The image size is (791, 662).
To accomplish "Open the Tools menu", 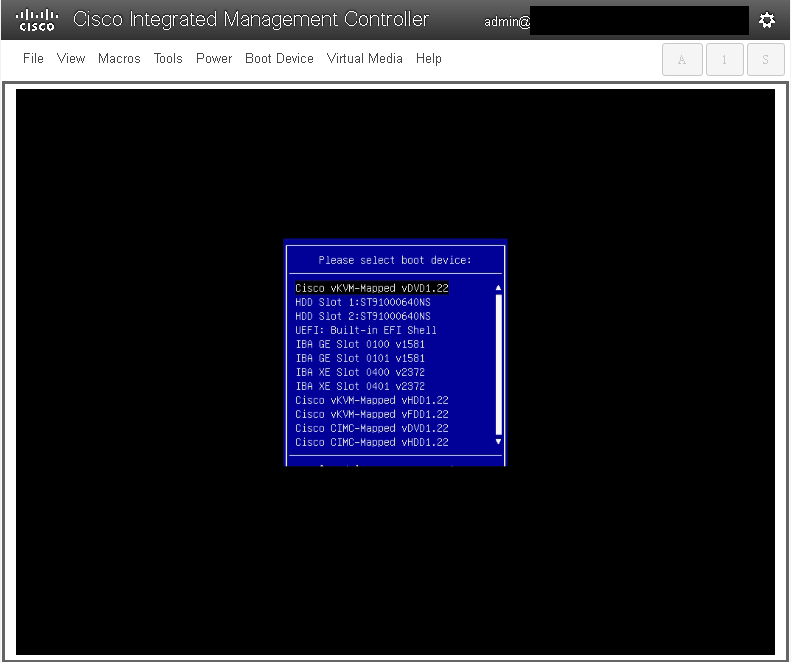I will (168, 59).
